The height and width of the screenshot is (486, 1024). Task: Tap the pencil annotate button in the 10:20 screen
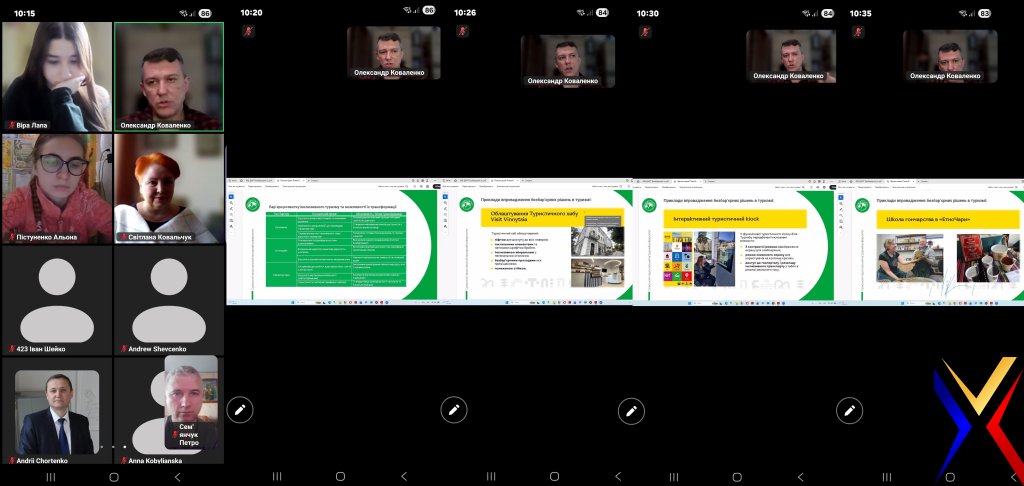pyautogui.click(x=239, y=409)
